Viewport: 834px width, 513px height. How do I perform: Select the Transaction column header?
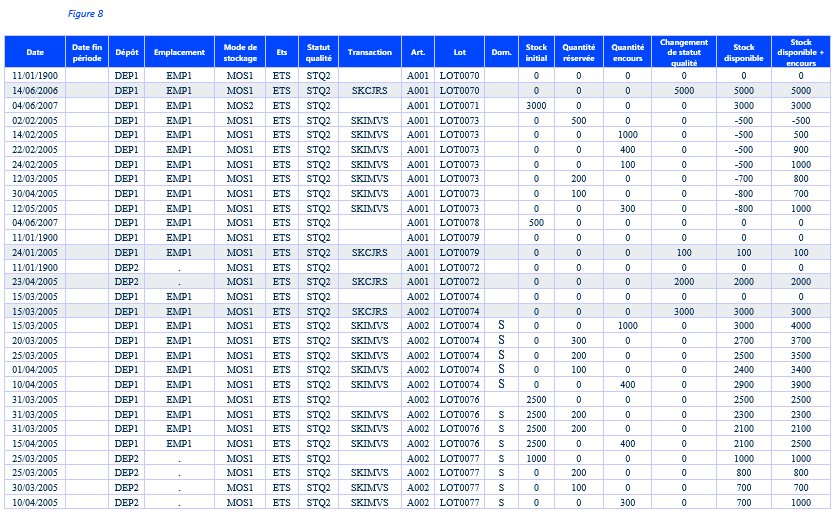tap(370, 52)
